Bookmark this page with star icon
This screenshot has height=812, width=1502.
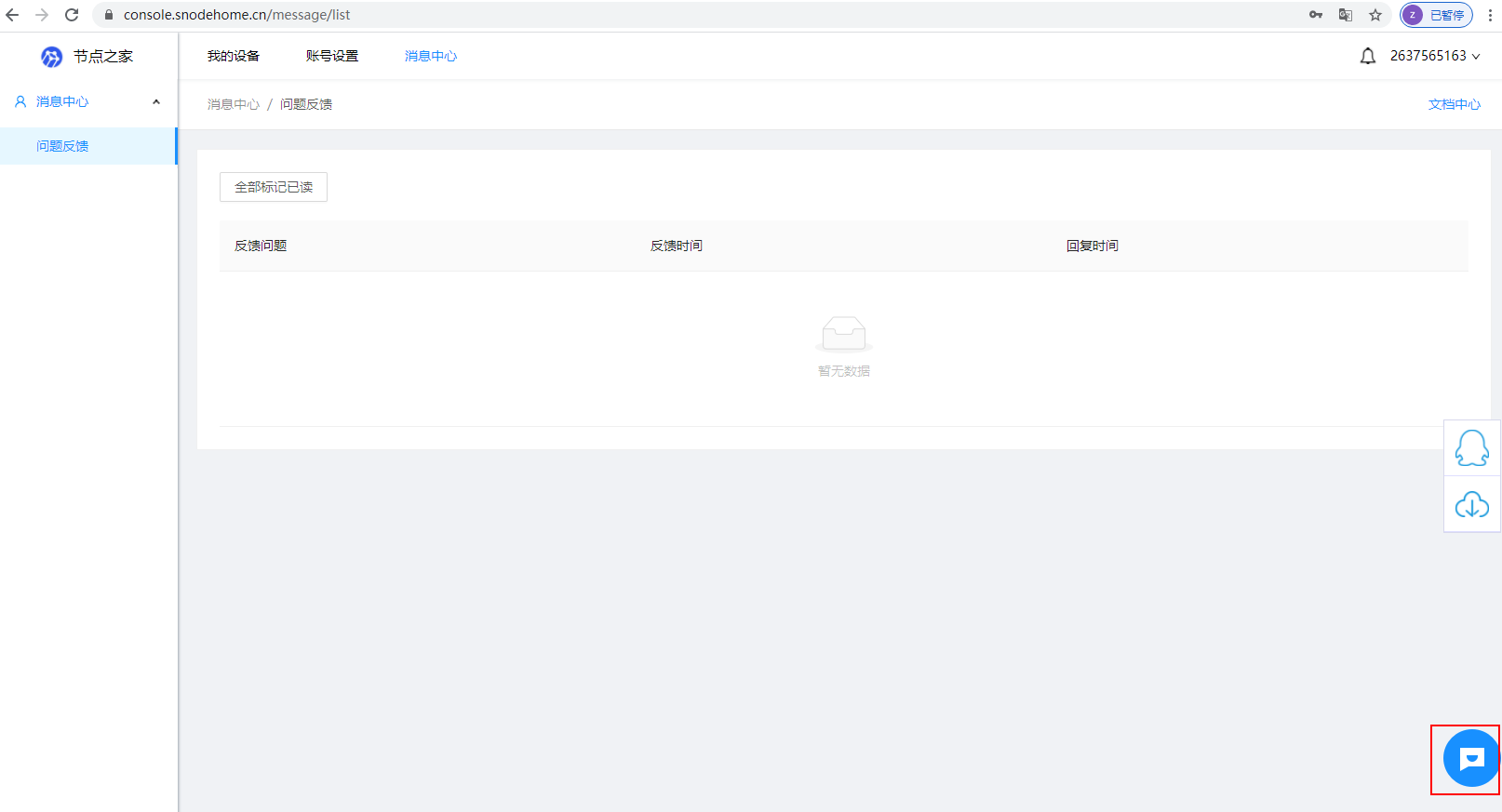(1375, 15)
